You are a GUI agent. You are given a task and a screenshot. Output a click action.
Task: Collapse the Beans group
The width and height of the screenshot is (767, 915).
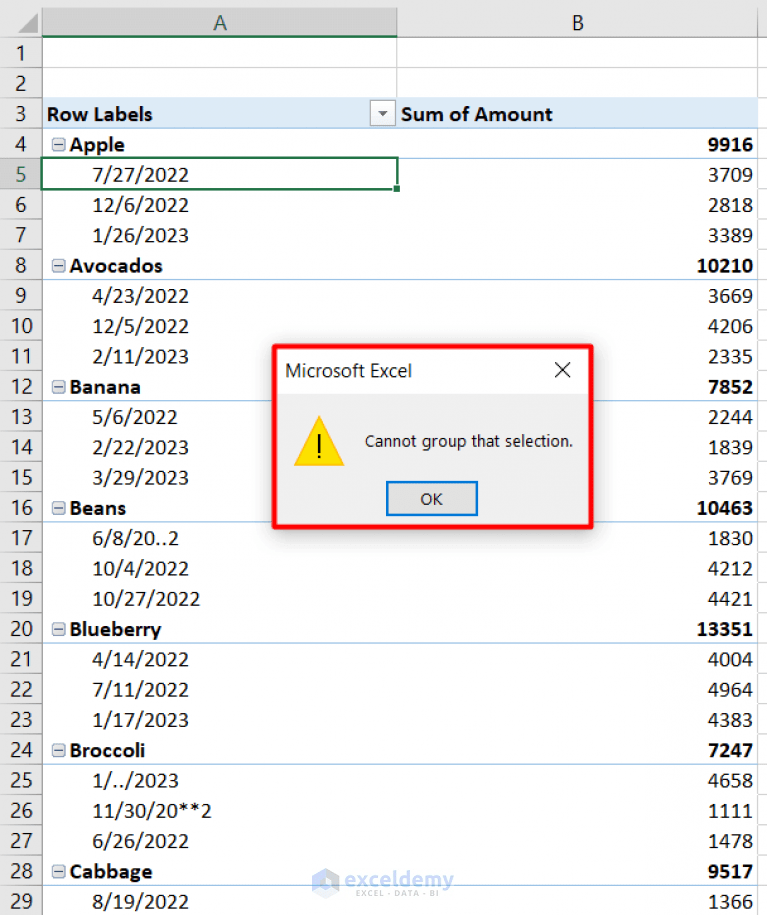[x=58, y=508]
